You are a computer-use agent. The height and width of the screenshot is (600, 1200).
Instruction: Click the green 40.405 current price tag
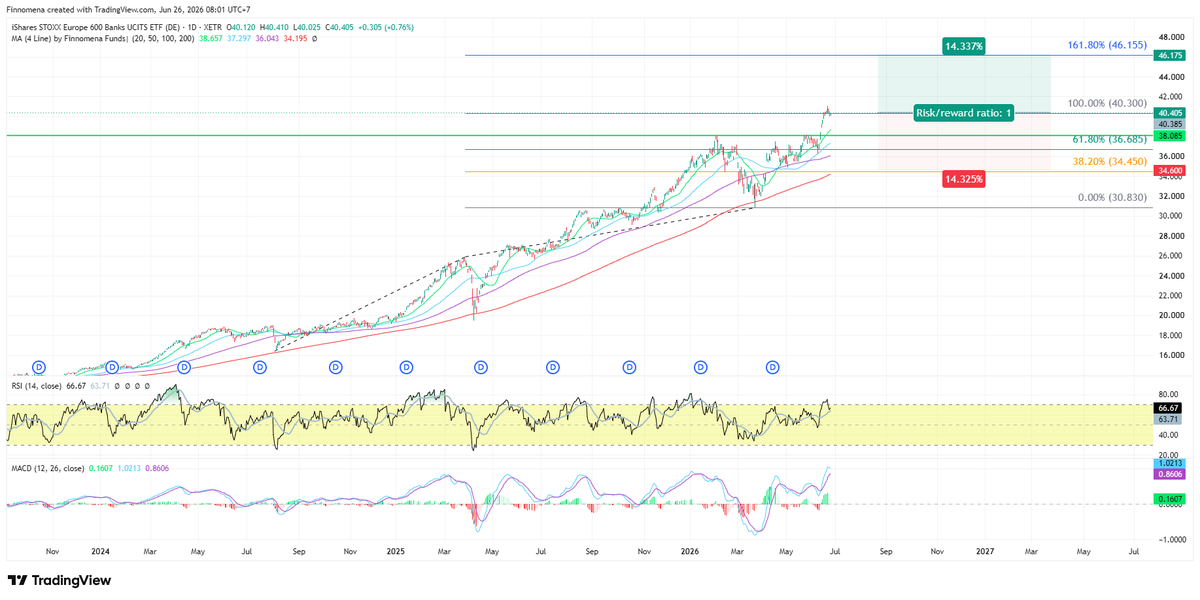tap(1170, 113)
